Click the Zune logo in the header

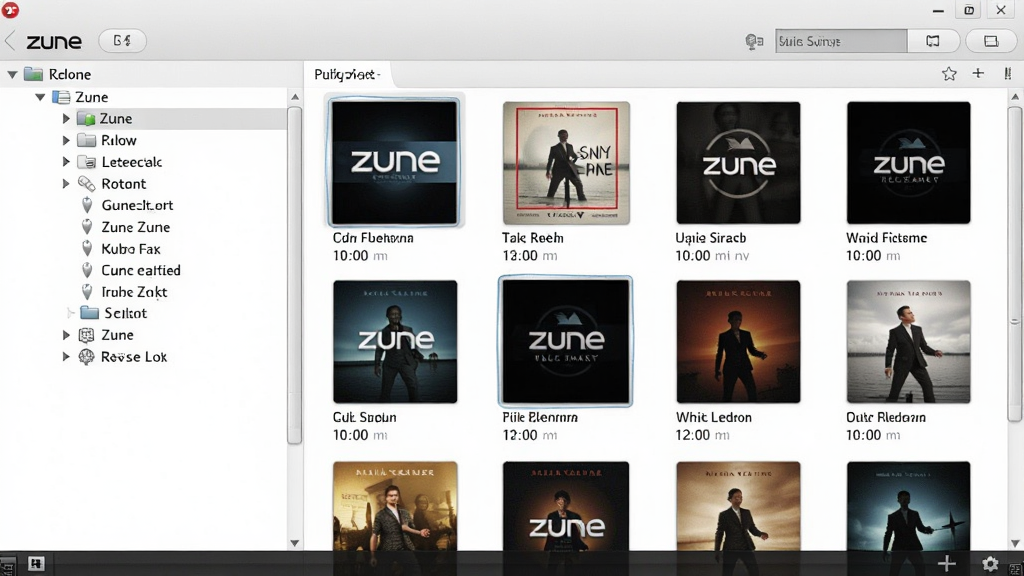54,42
